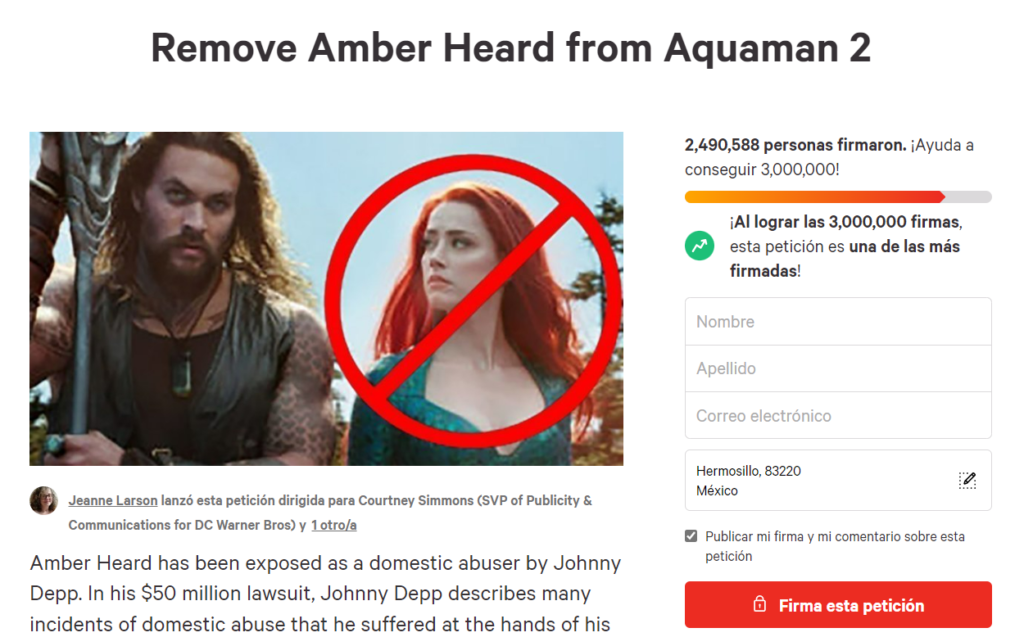Select the Correo electrónico field
The height and width of the screenshot is (637, 1024).
838,416
